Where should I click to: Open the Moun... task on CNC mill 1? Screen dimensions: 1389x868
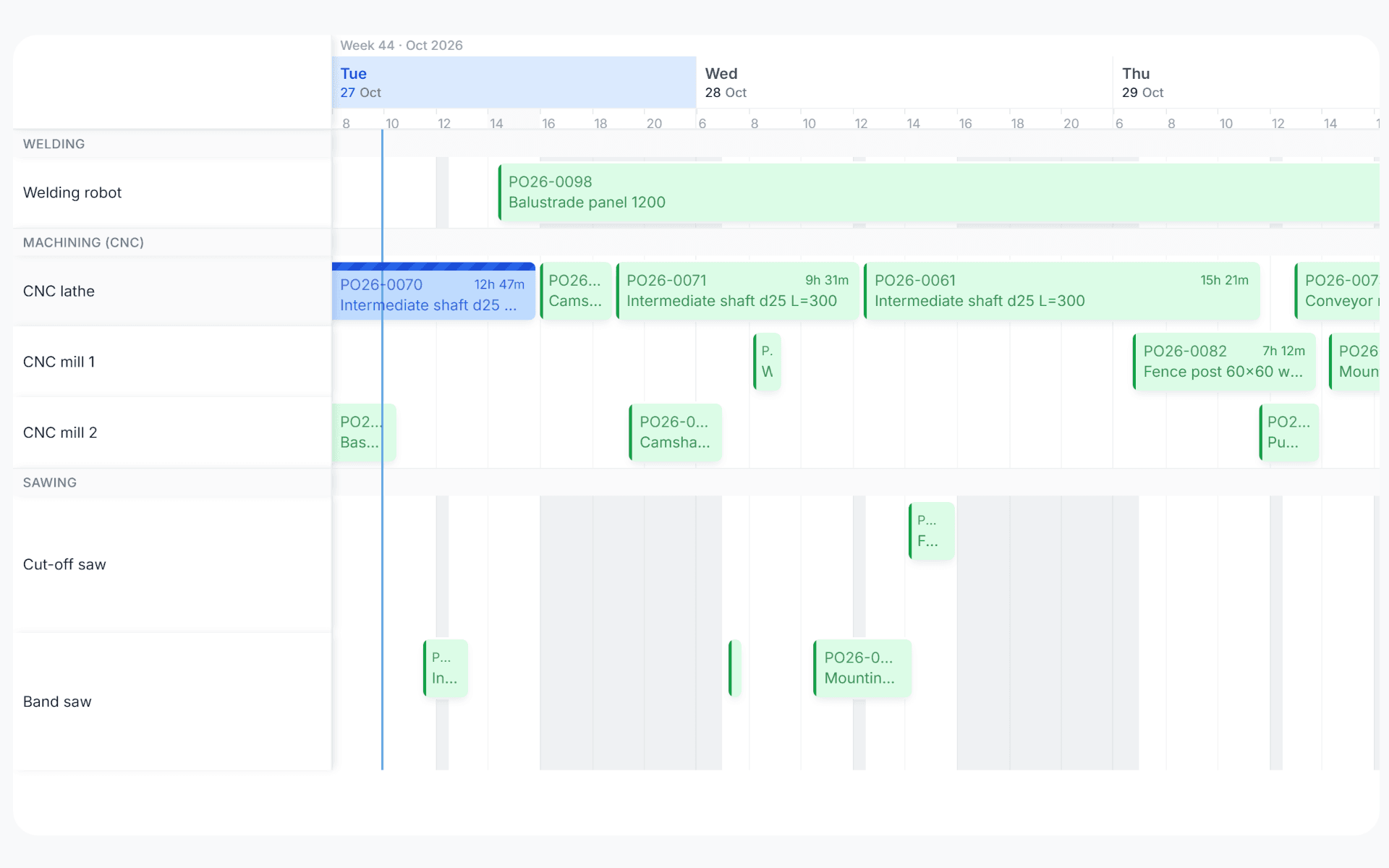coord(1354,362)
